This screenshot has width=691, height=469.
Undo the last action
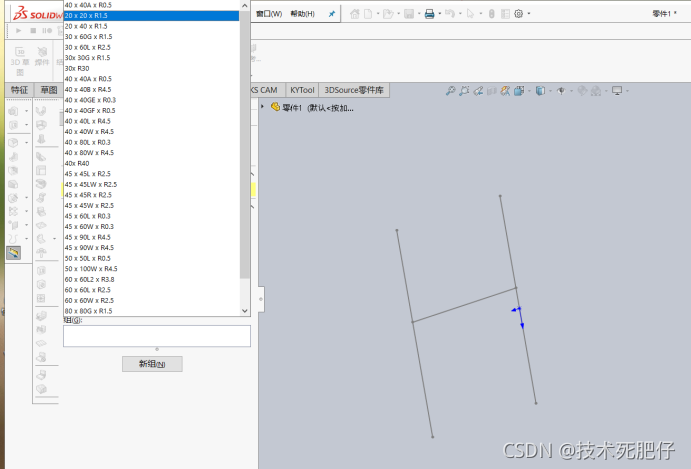pyautogui.click(x=450, y=14)
